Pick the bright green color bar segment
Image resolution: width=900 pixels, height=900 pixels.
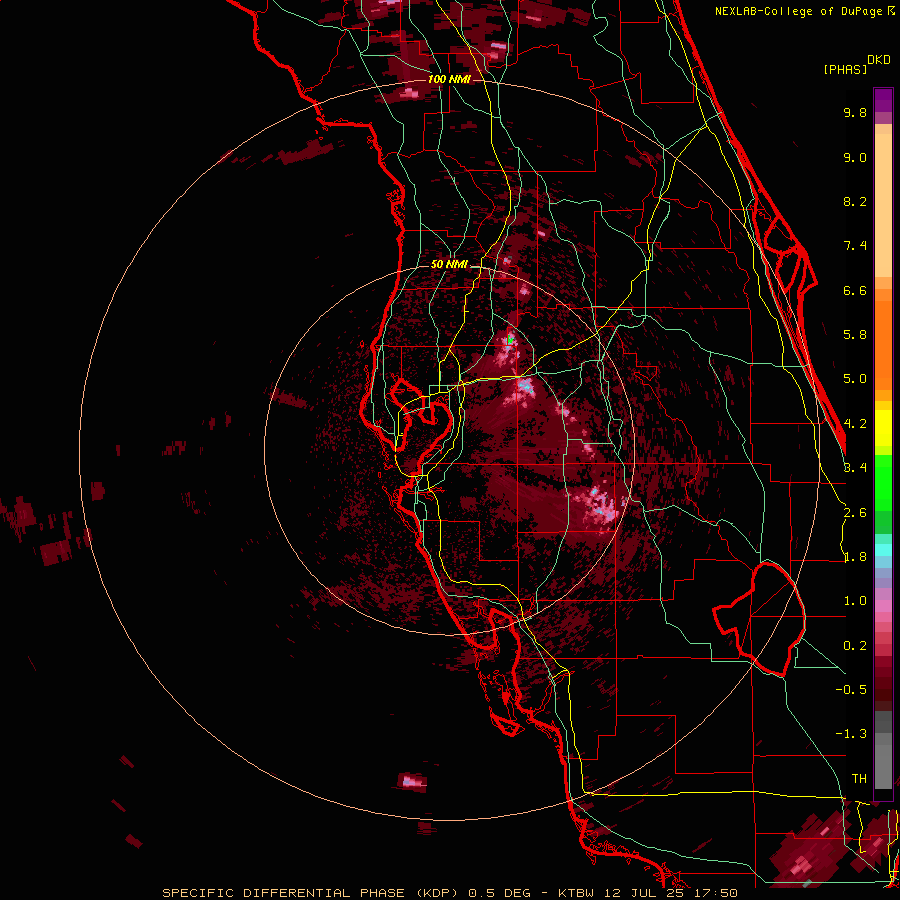(x=883, y=482)
